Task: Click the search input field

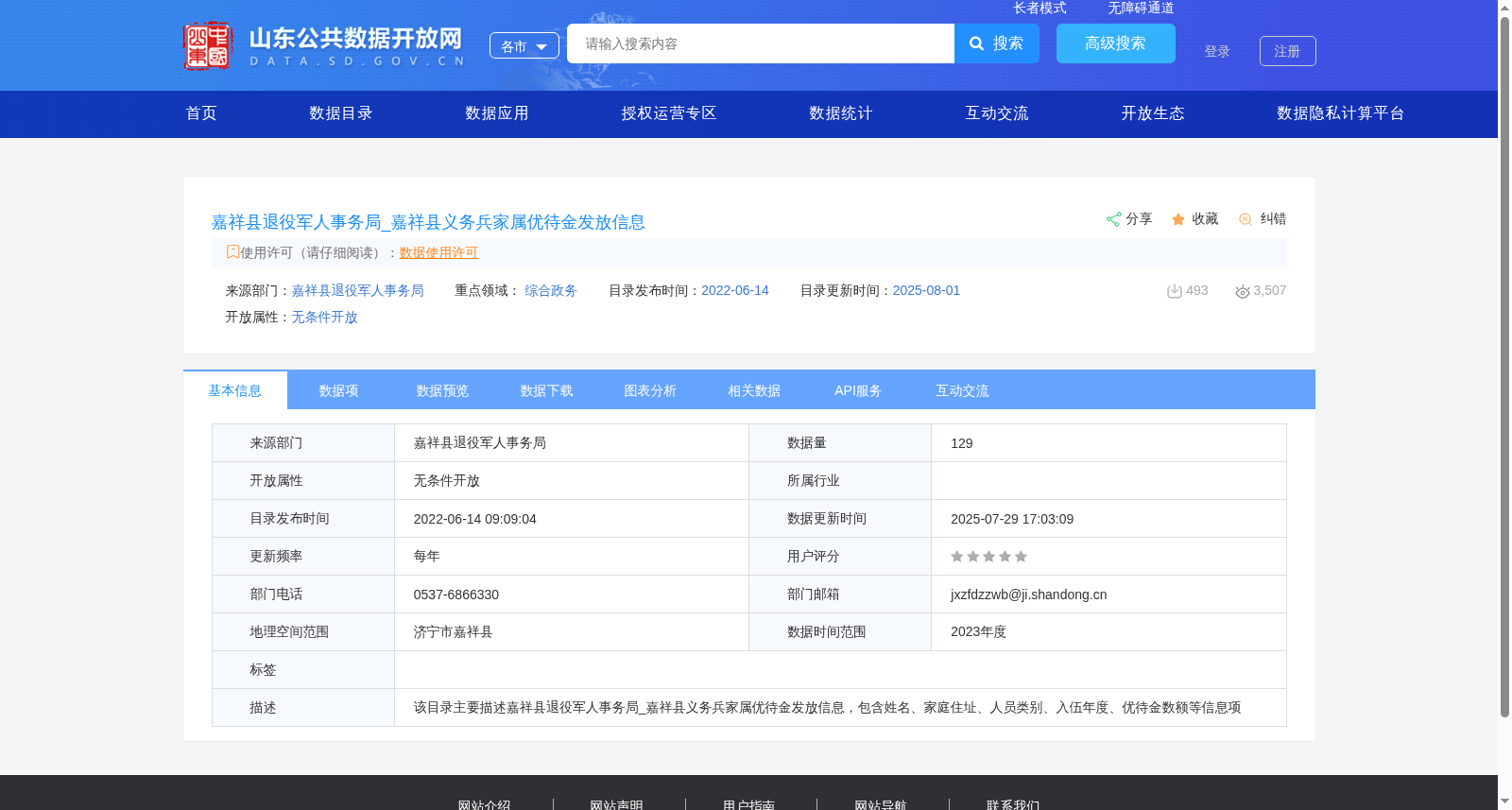Action: click(x=761, y=43)
